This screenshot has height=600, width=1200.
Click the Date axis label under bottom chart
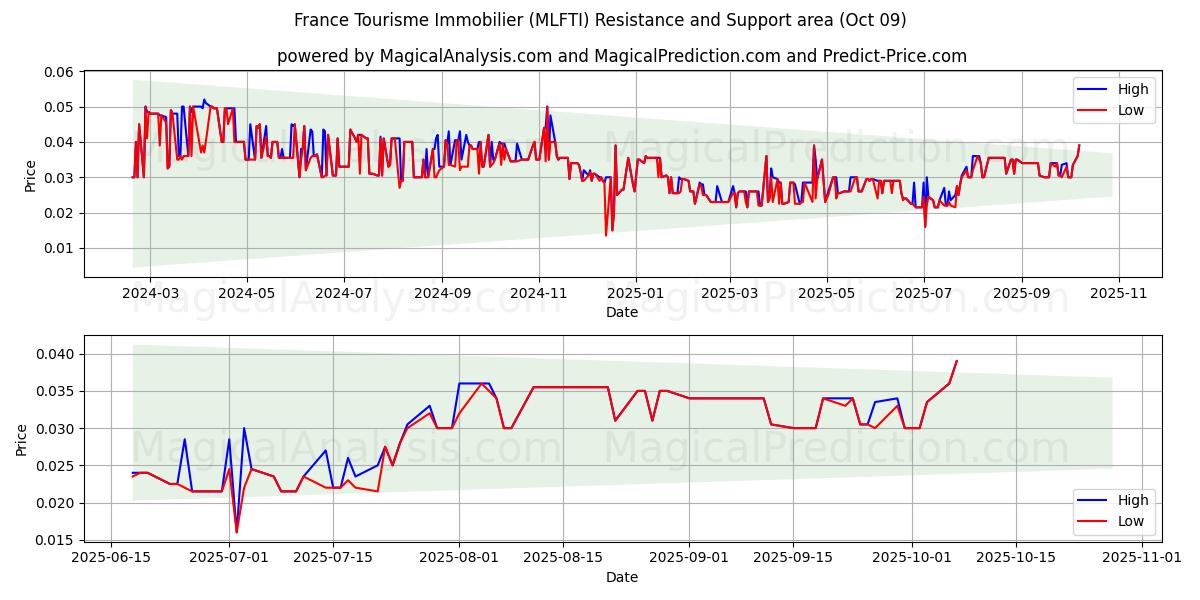tap(621, 577)
